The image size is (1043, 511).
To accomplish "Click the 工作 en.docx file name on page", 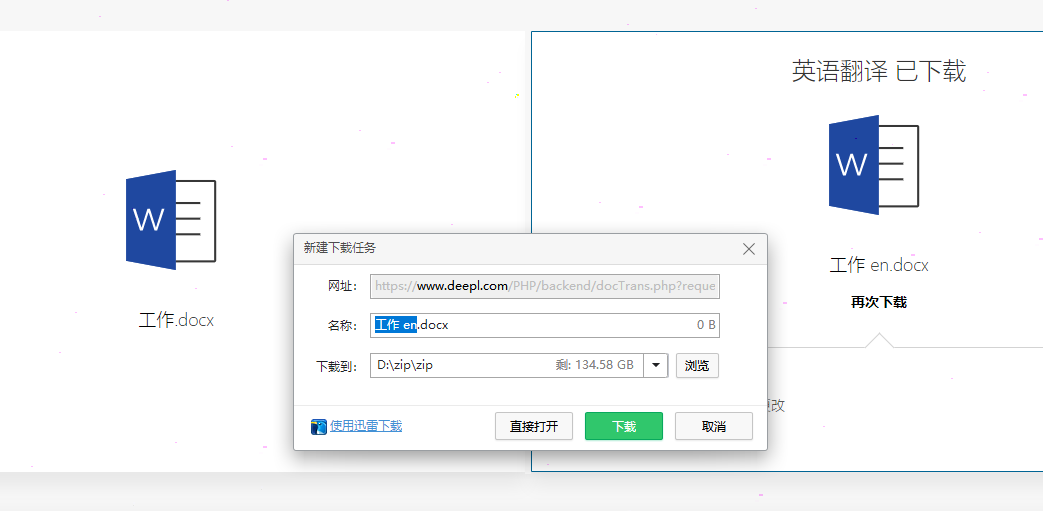I will pyautogui.click(x=879, y=265).
